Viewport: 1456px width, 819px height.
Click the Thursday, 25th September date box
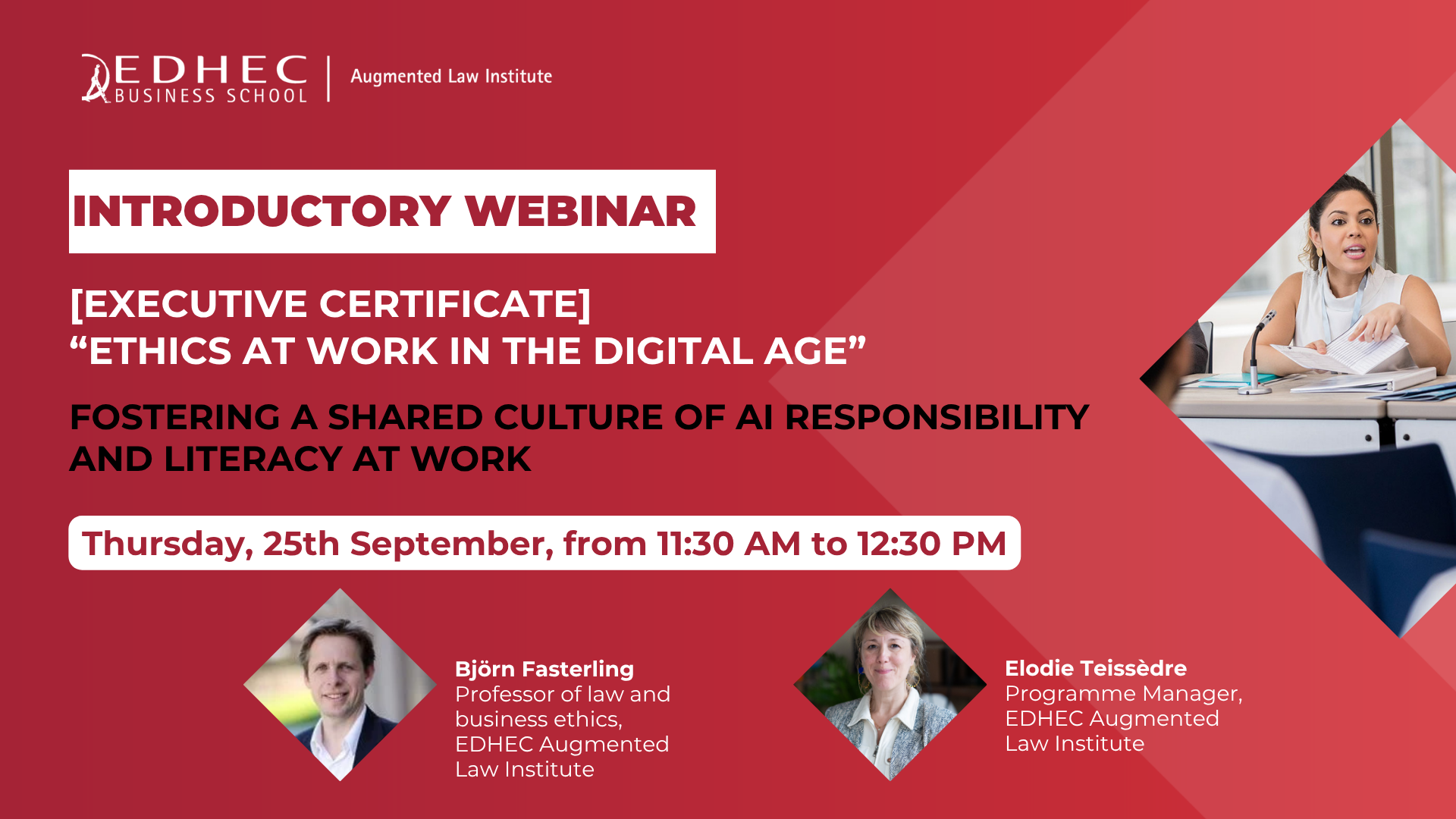click(x=544, y=543)
